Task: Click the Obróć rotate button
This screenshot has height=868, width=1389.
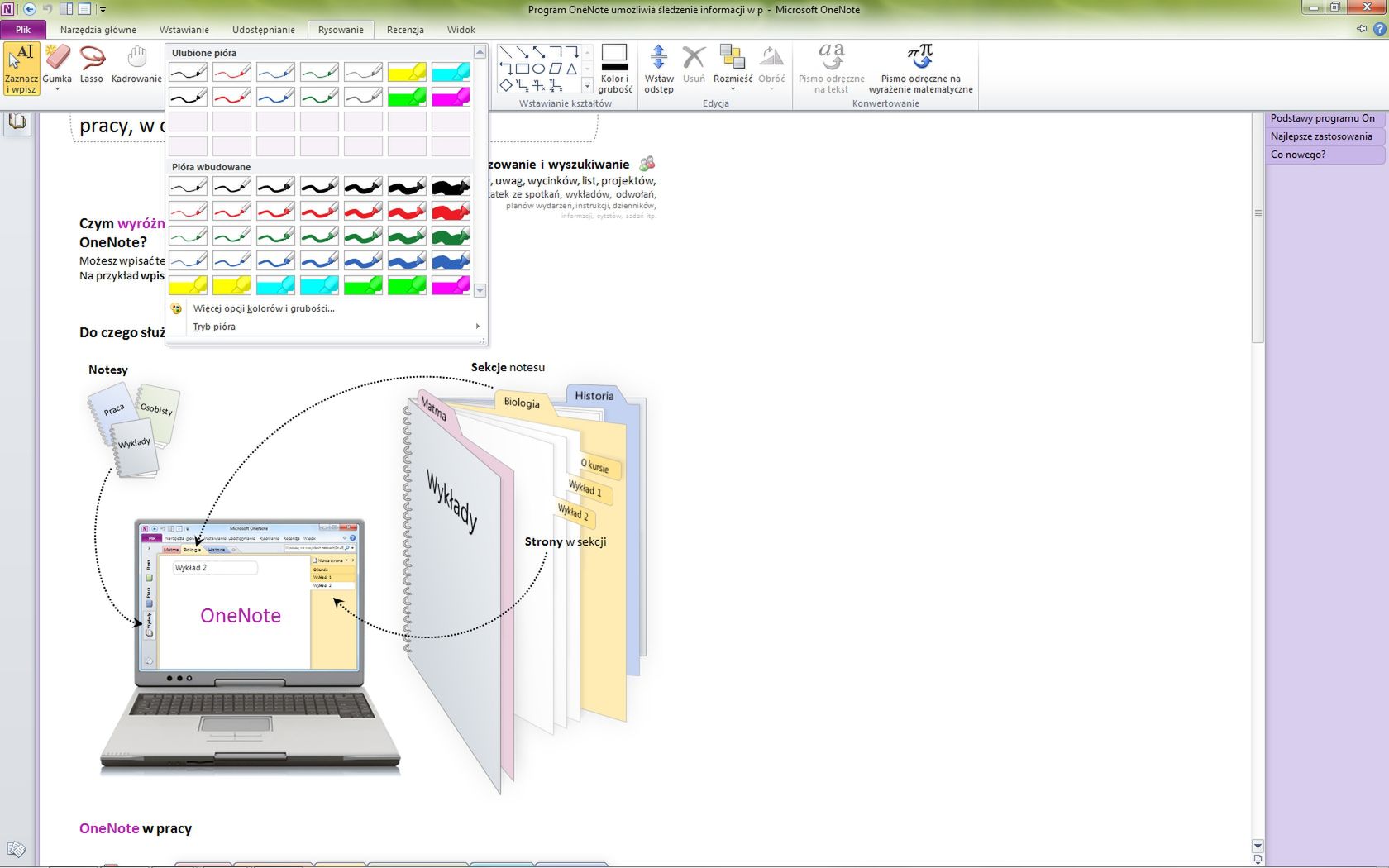Action: tap(771, 69)
